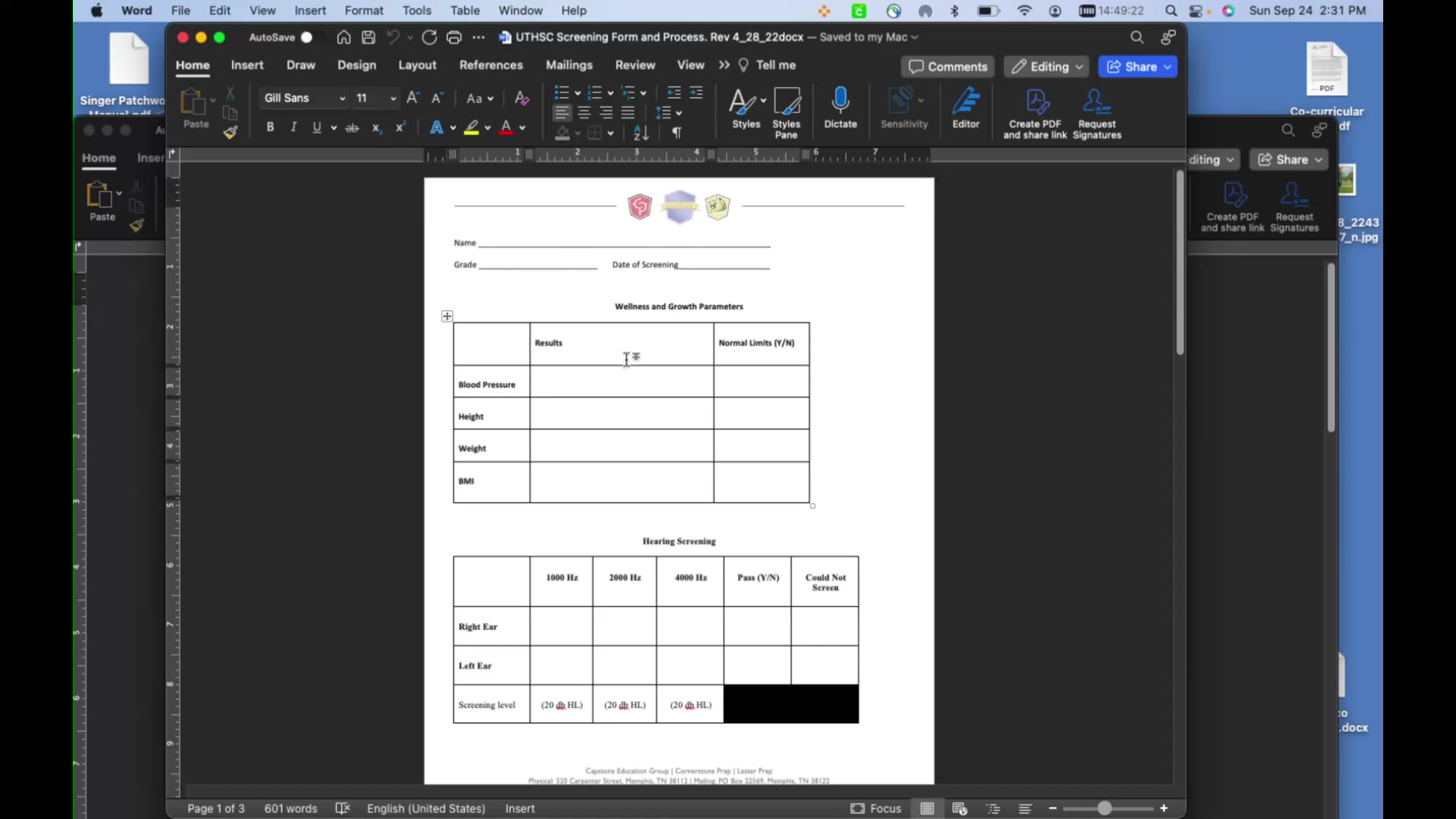Click the yellow highlight color swatch
The width and height of the screenshot is (1456, 819).
click(472, 128)
